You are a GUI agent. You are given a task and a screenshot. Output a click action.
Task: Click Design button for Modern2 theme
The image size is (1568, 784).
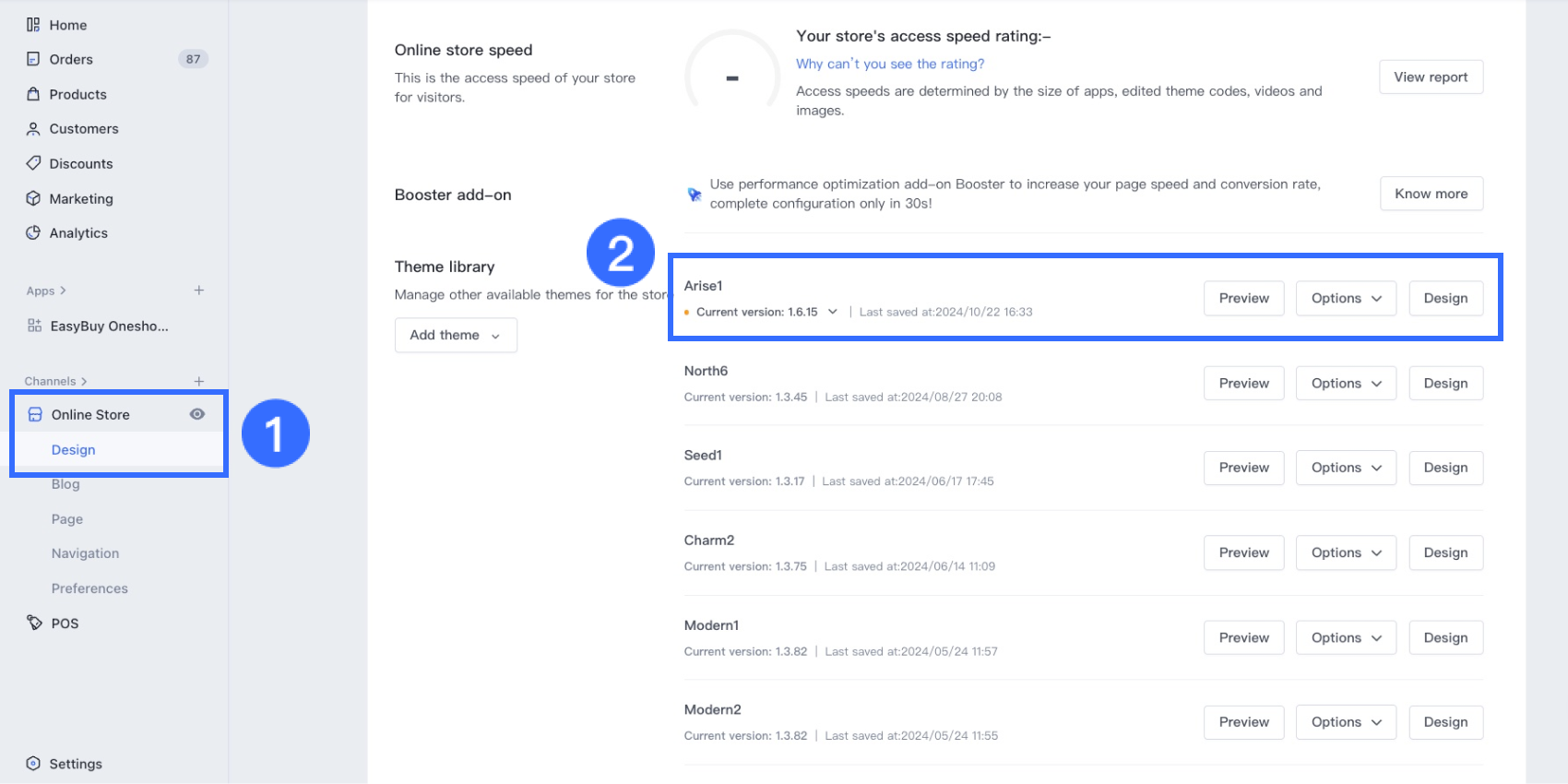(x=1446, y=722)
